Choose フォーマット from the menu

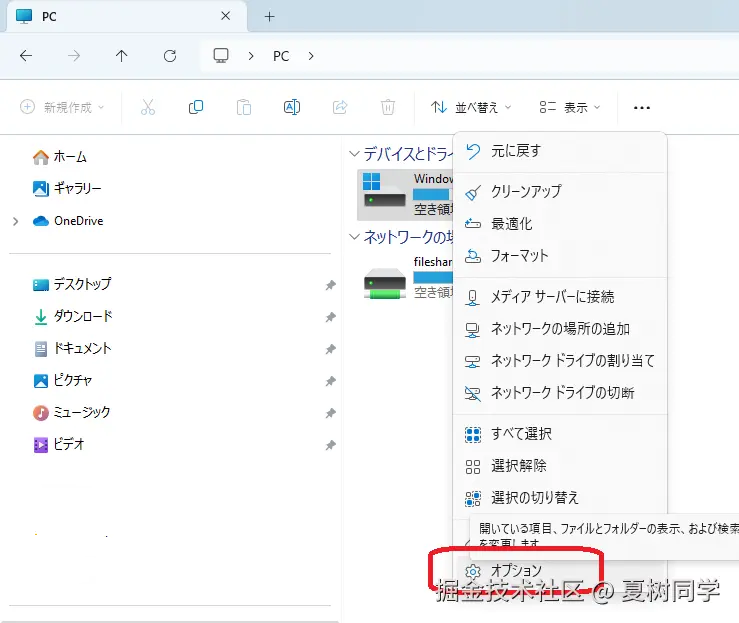(x=560, y=255)
